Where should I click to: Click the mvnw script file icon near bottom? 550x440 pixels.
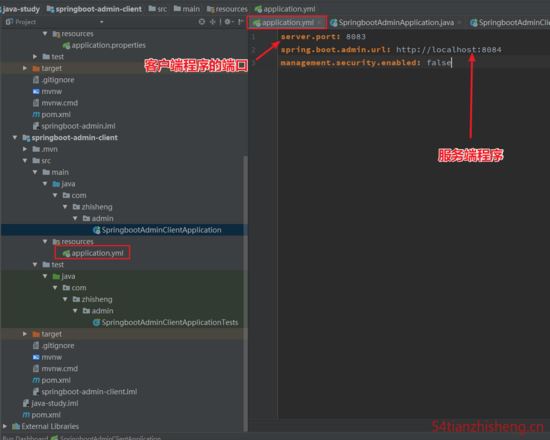(36, 357)
